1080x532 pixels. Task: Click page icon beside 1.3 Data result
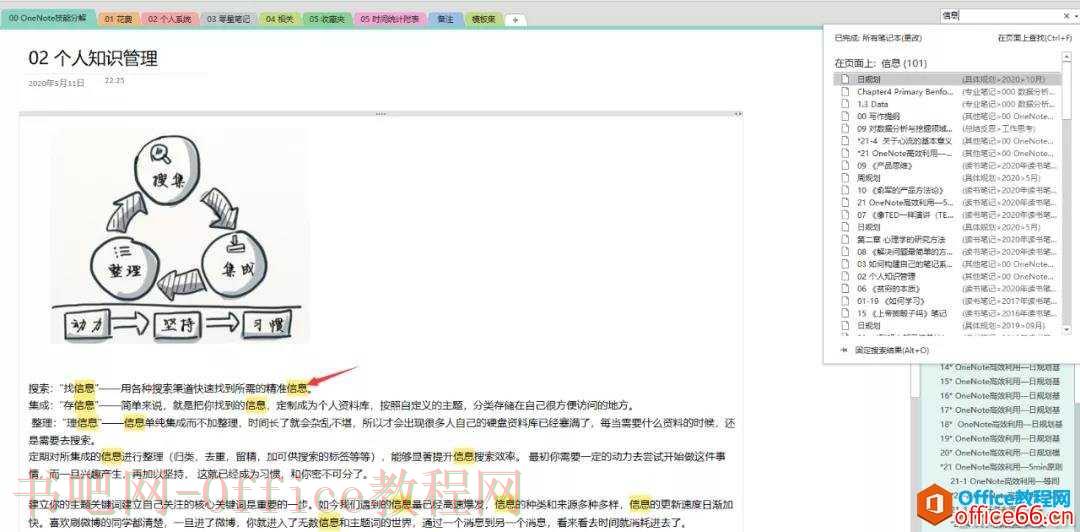tap(844, 104)
